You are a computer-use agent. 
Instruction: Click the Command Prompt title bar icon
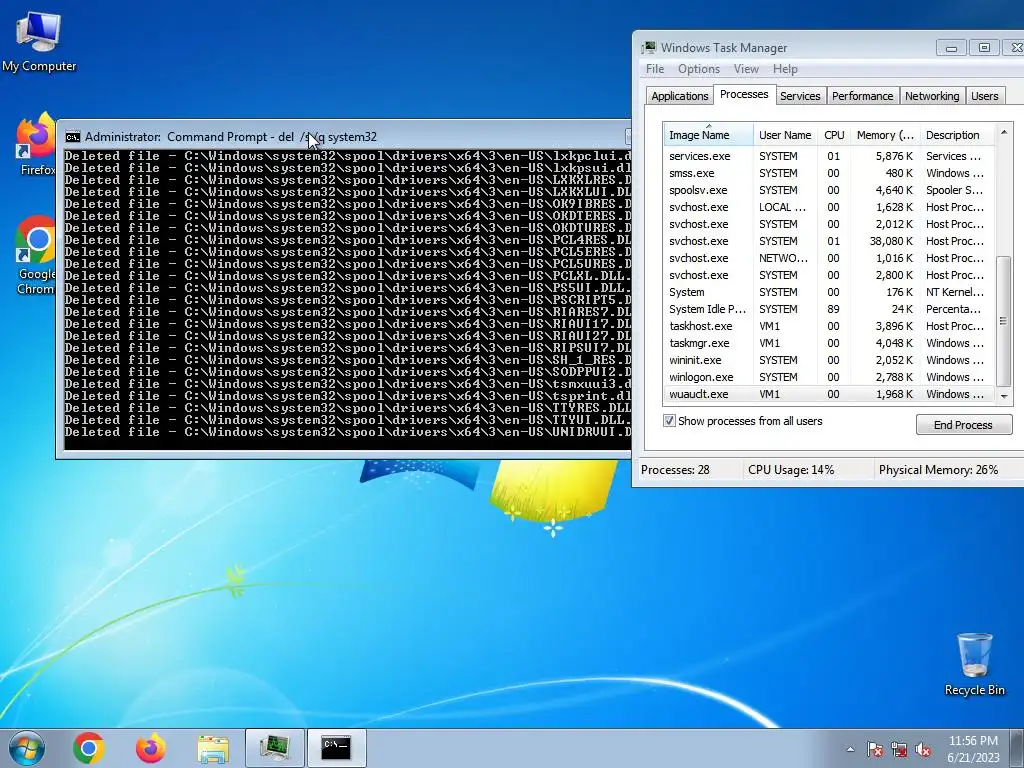coord(72,136)
